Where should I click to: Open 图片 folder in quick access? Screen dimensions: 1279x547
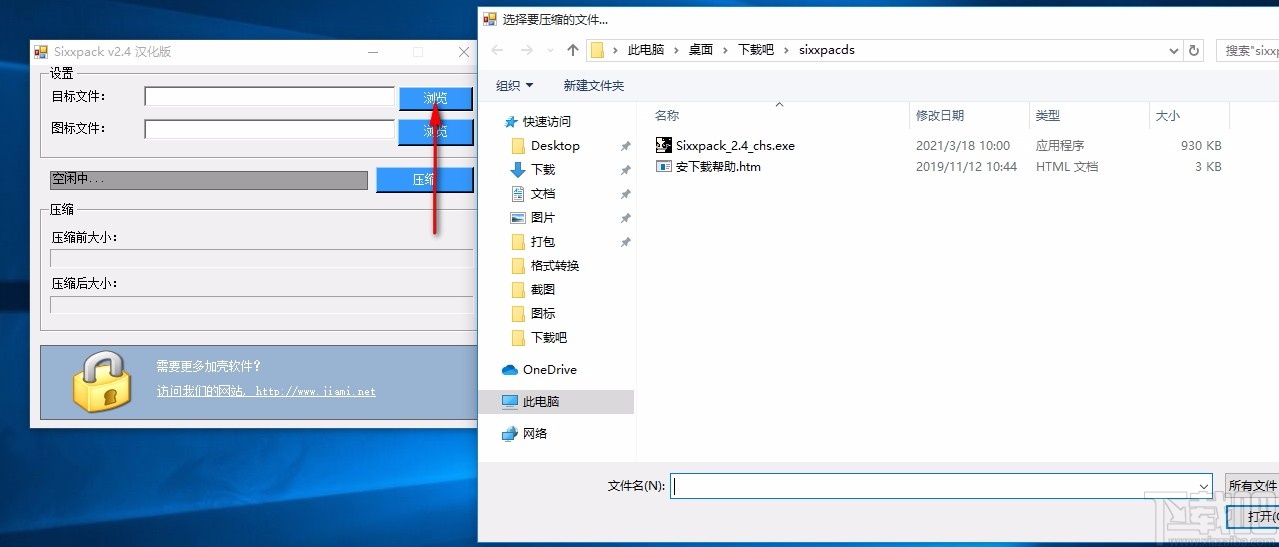pos(543,217)
